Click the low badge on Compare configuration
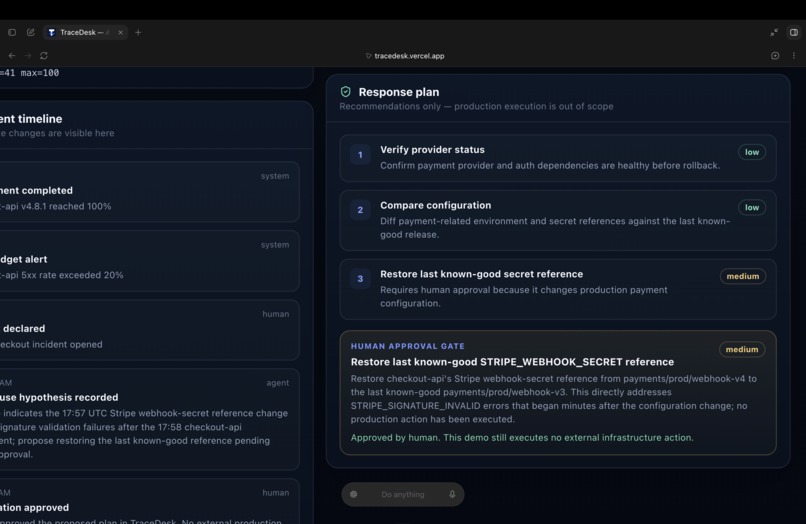Screen dimensions: 806x524 point(752,207)
